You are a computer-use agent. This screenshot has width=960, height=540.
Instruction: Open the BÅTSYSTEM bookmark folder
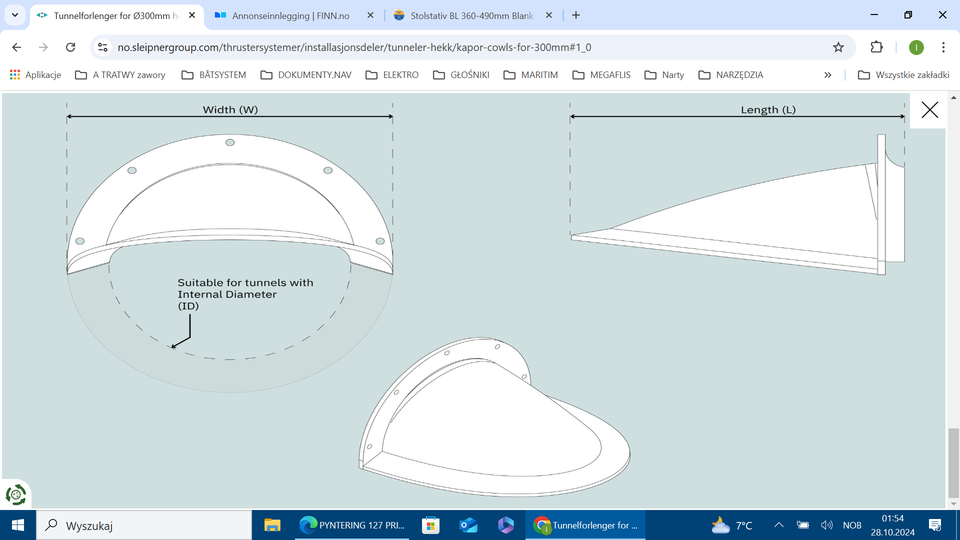coord(214,75)
